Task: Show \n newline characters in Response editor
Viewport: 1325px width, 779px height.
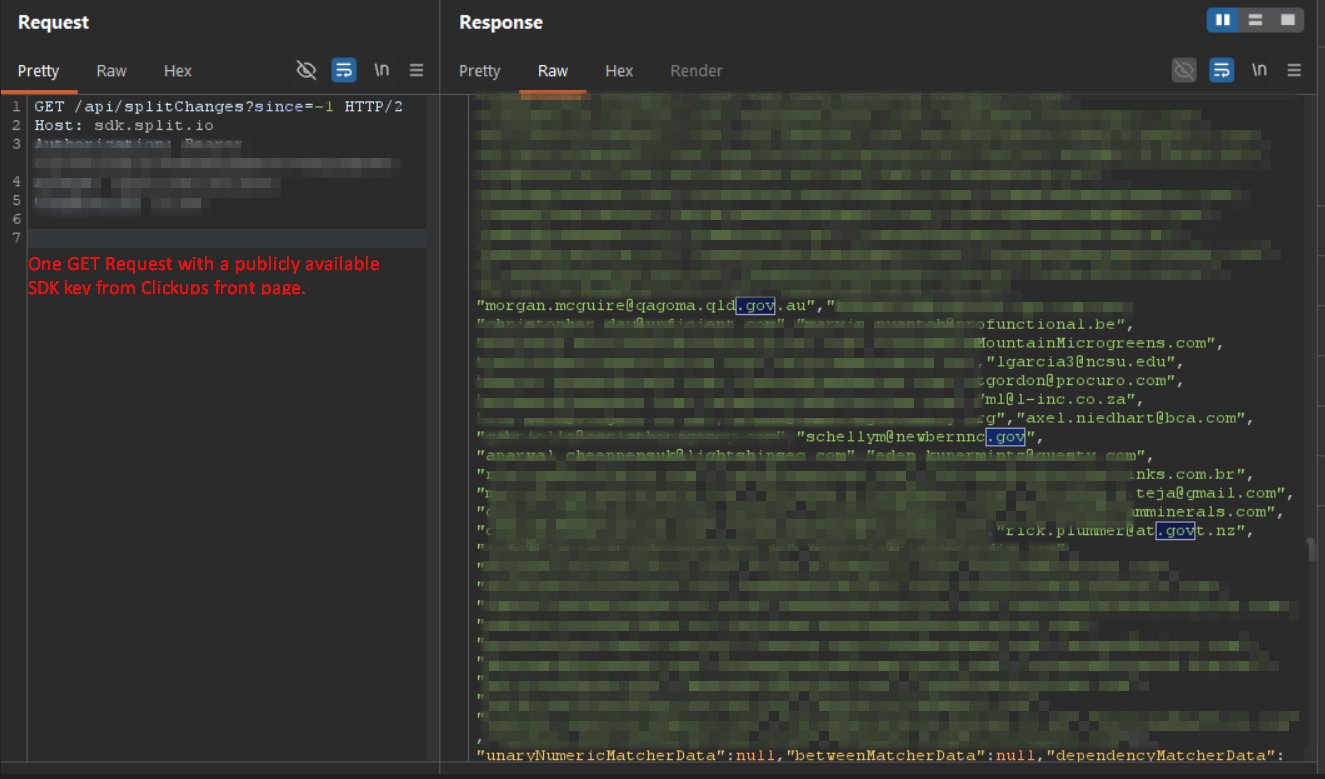Action: tap(1259, 70)
